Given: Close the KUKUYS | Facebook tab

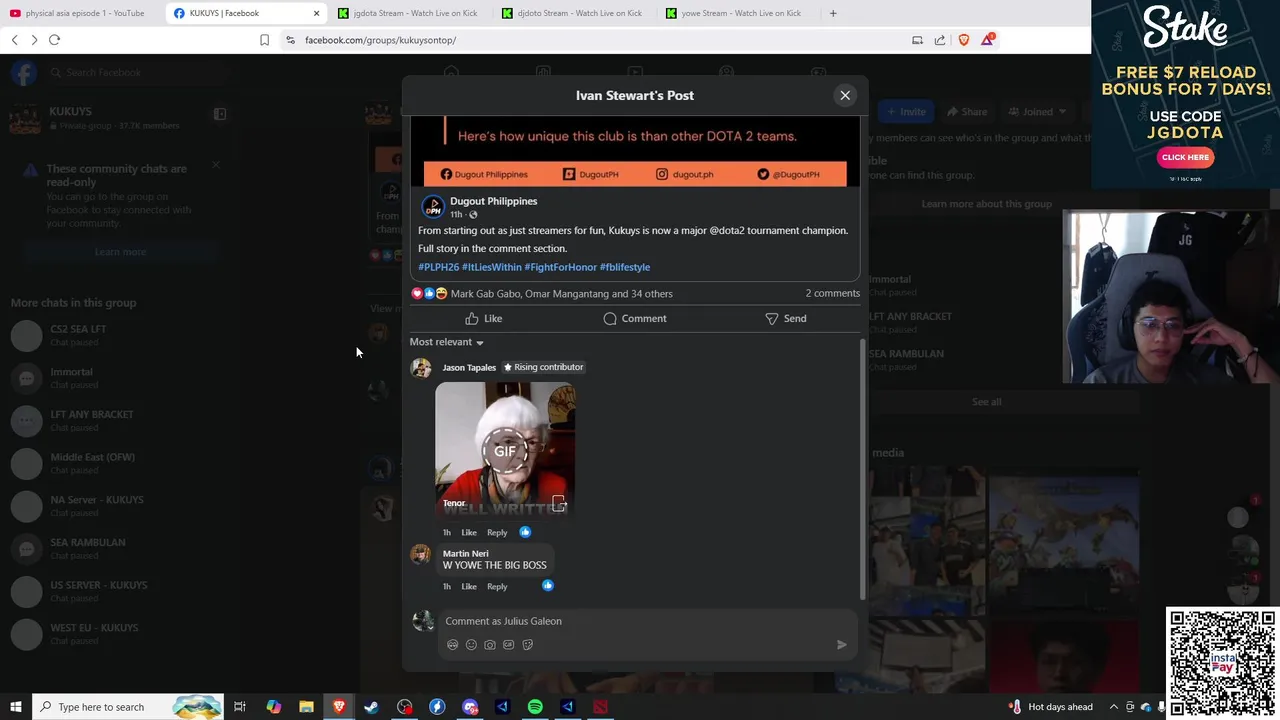Looking at the screenshot, I should 317,13.
